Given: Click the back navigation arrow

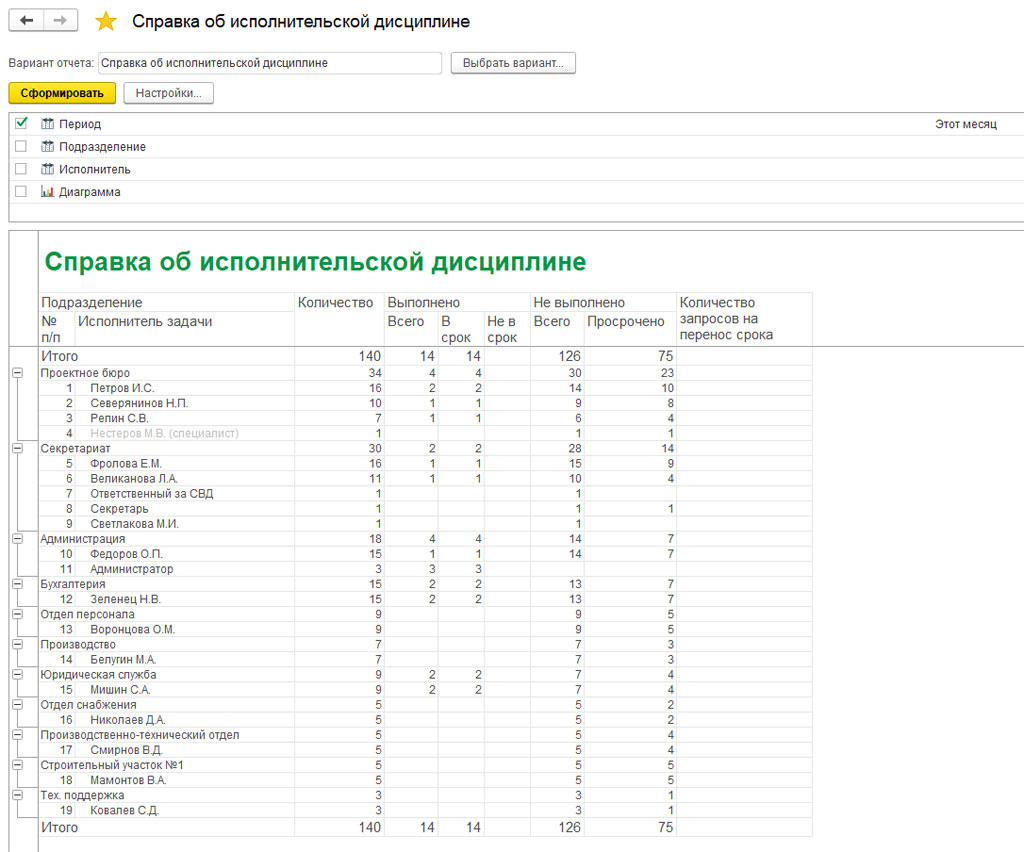Looking at the screenshot, I should pos(26,21).
